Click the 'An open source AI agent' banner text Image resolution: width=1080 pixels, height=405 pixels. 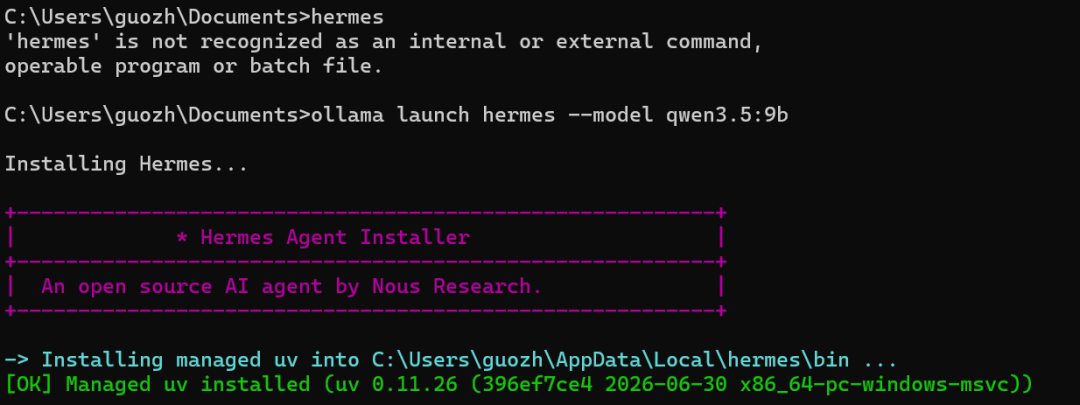[x=182, y=287]
